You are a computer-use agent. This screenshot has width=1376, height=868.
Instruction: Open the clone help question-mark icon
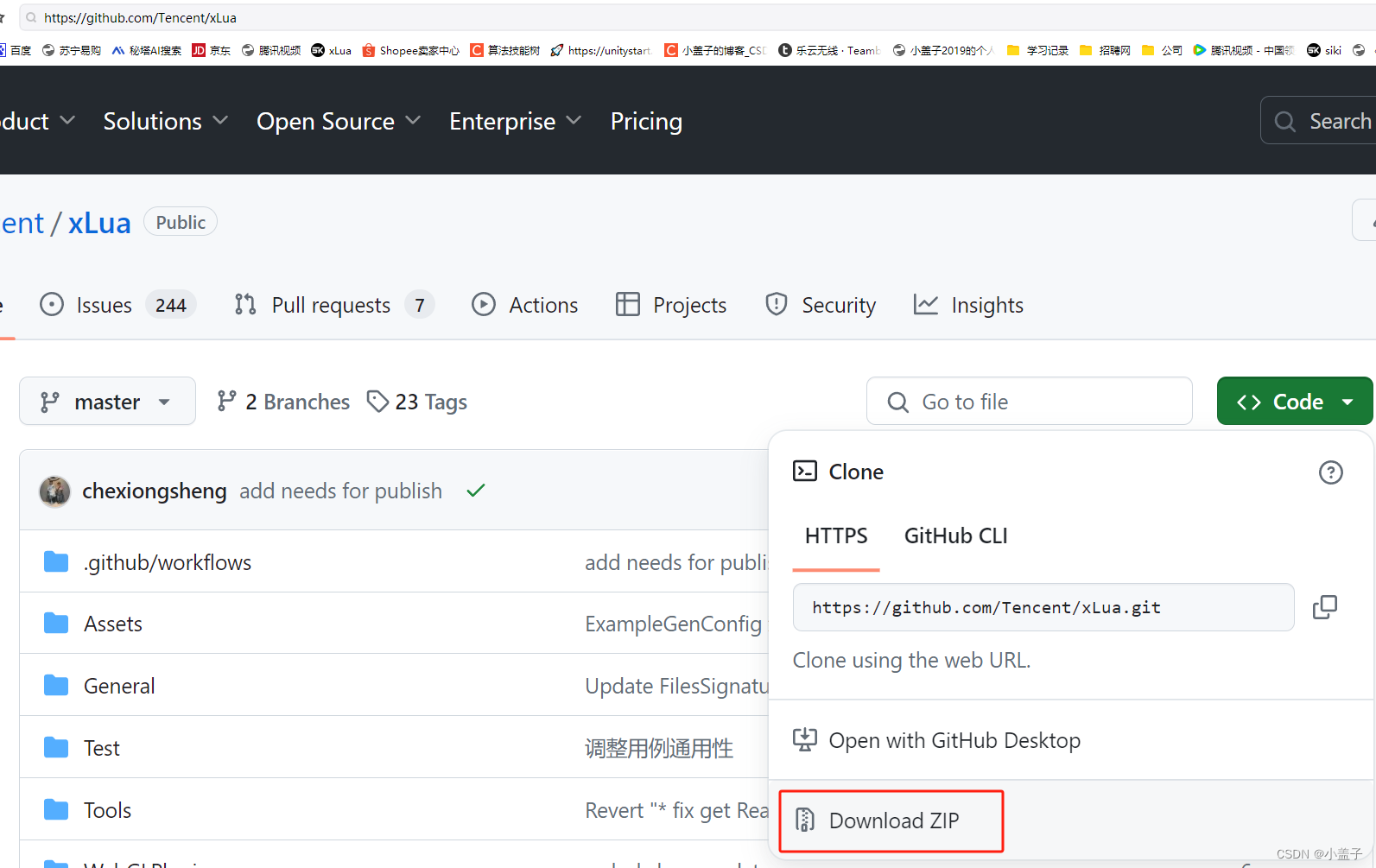click(x=1330, y=472)
